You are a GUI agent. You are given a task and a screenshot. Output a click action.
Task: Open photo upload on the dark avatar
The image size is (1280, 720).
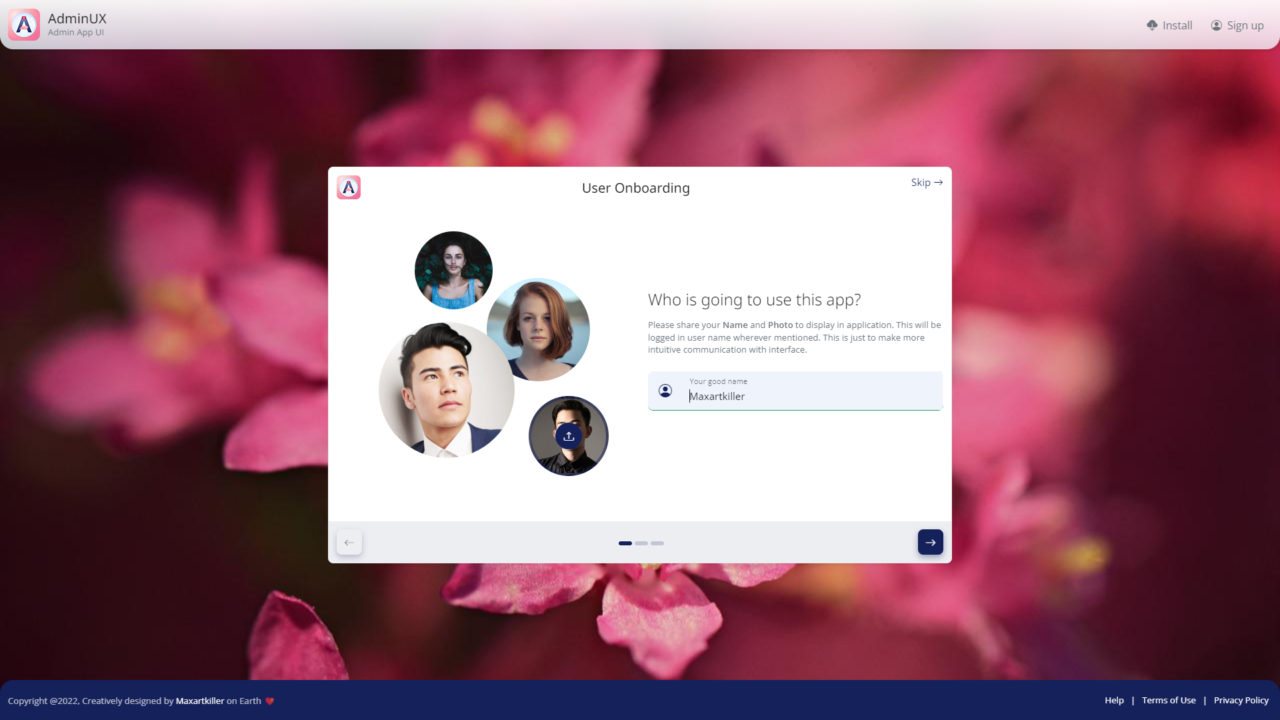click(x=568, y=436)
